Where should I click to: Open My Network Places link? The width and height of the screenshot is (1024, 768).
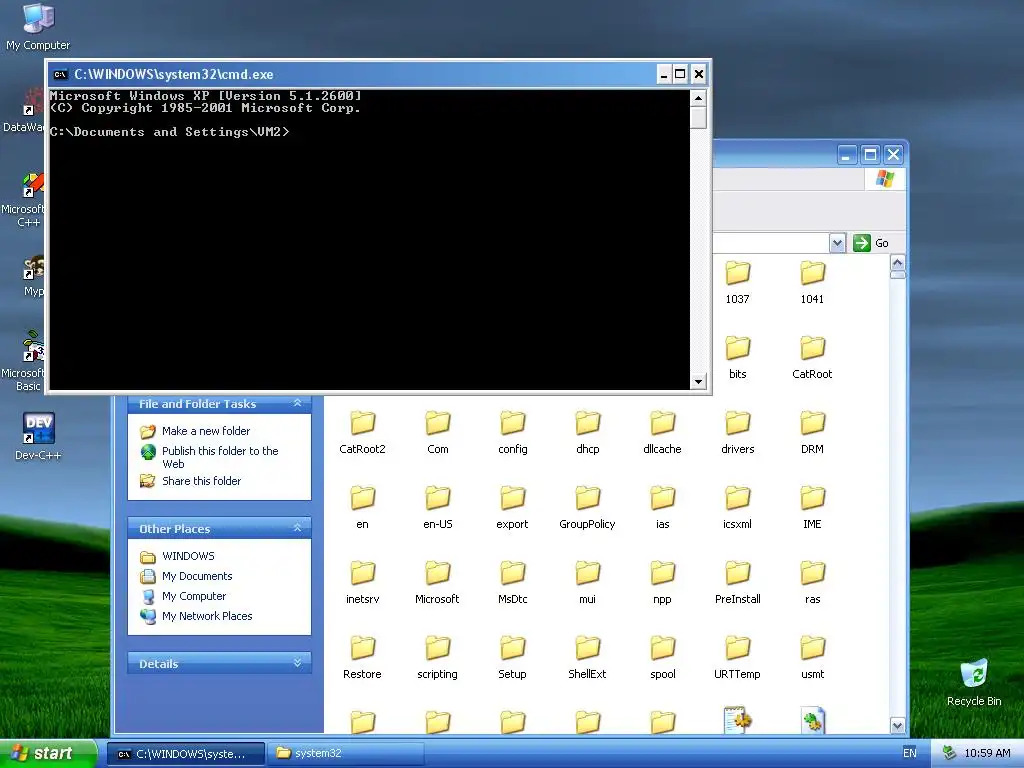(x=207, y=616)
